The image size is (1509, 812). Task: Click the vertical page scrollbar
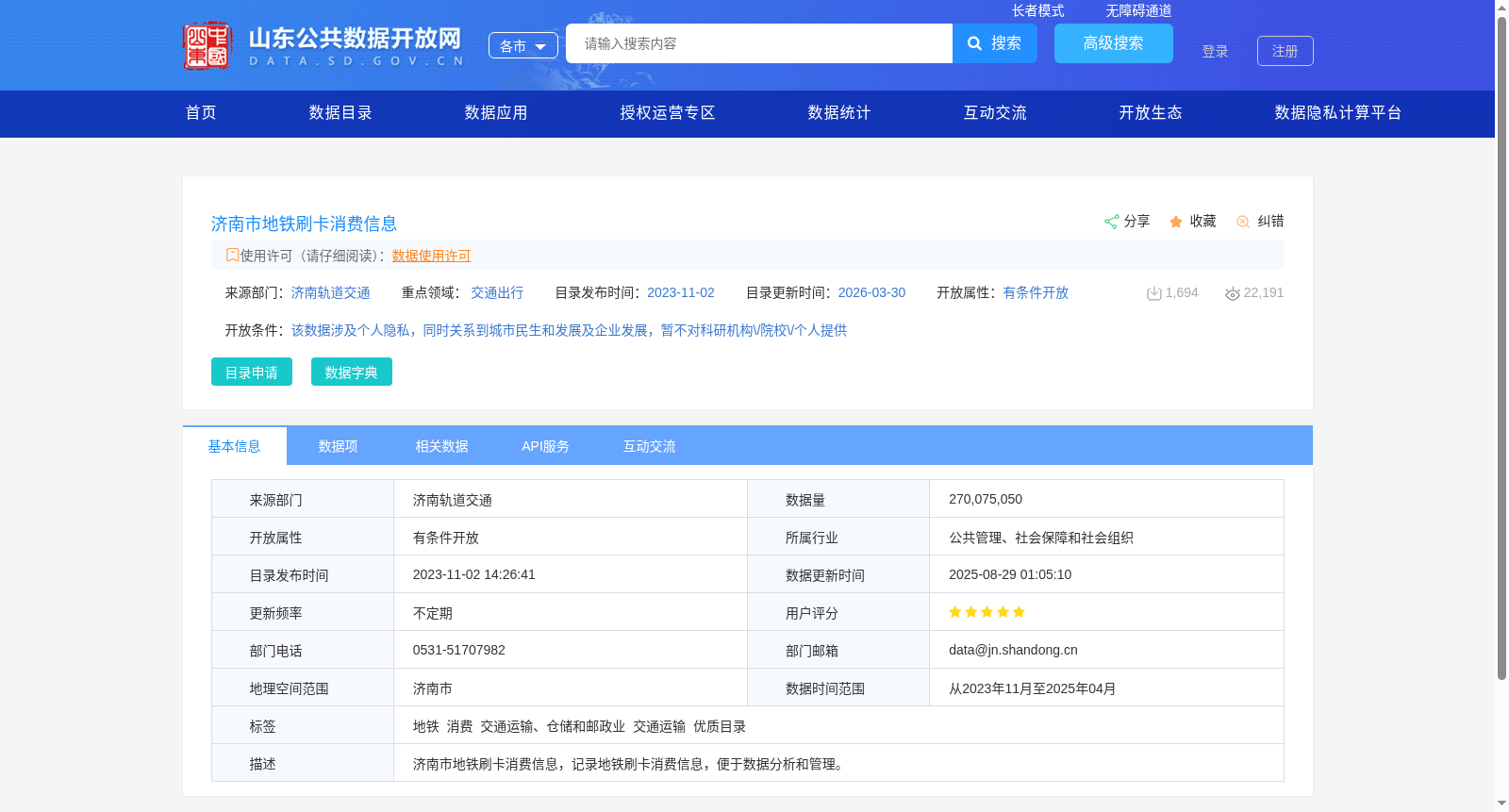point(1501,348)
